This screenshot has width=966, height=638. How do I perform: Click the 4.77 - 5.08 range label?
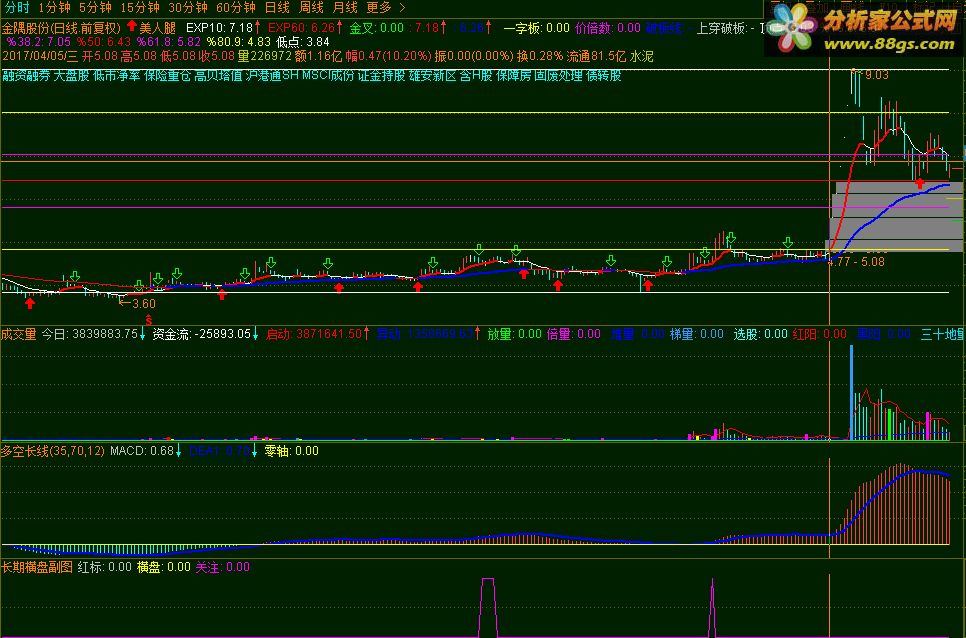point(857,262)
